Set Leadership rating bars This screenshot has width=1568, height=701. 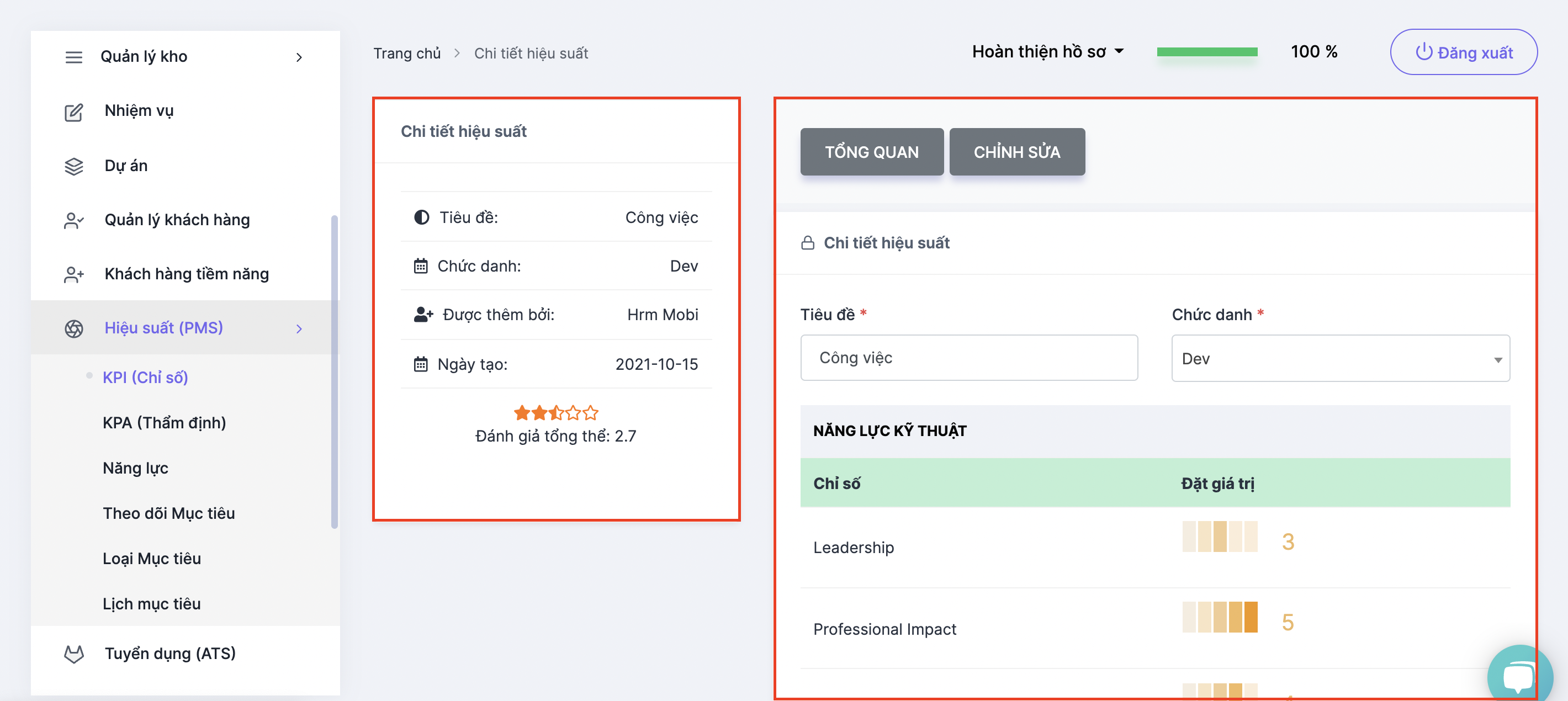1220,537
